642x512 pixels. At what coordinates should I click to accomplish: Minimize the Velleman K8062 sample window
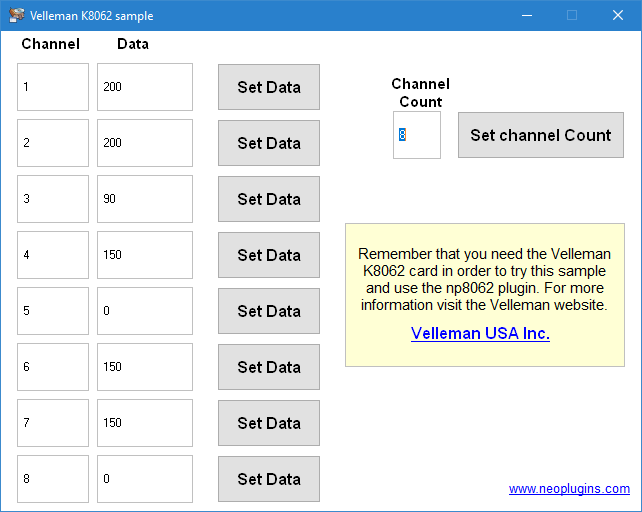pyautogui.click(x=527, y=16)
